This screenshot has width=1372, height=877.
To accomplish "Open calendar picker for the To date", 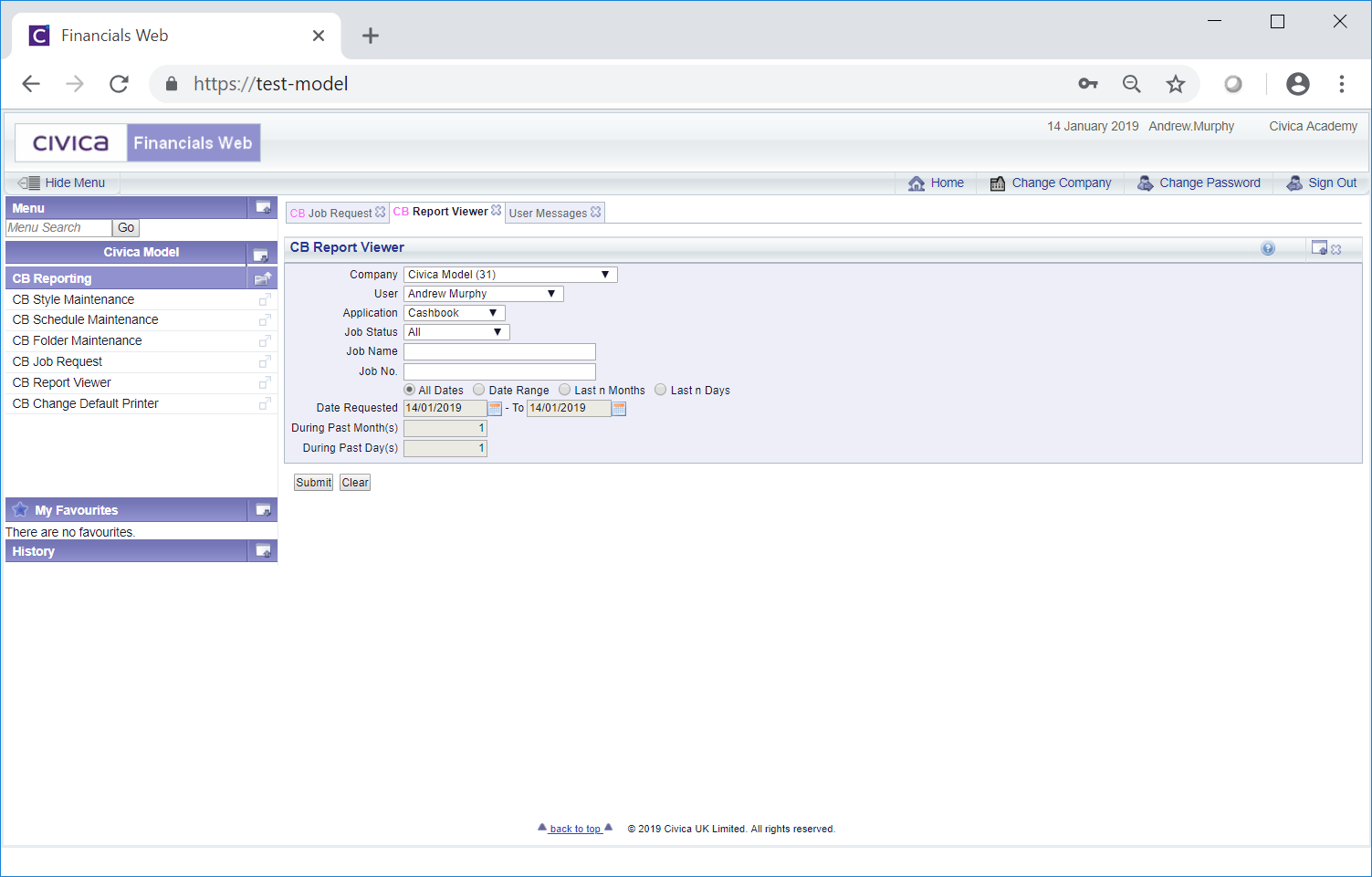I will point(619,409).
